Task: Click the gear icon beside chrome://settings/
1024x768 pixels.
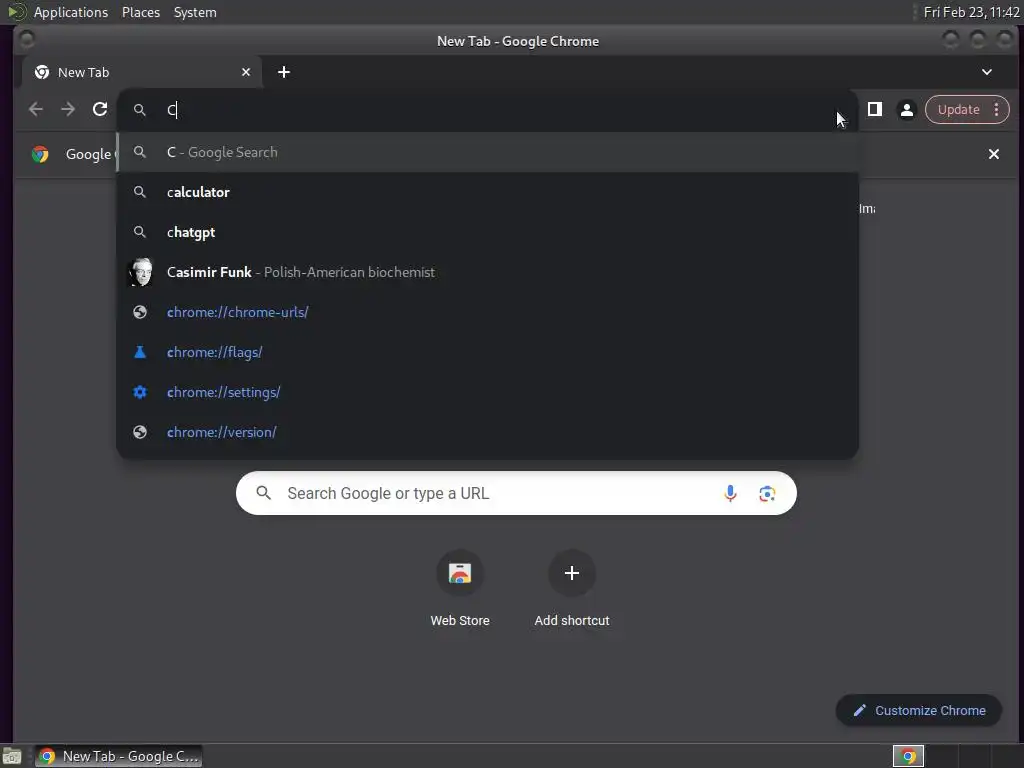Action: pyautogui.click(x=140, y=392)
